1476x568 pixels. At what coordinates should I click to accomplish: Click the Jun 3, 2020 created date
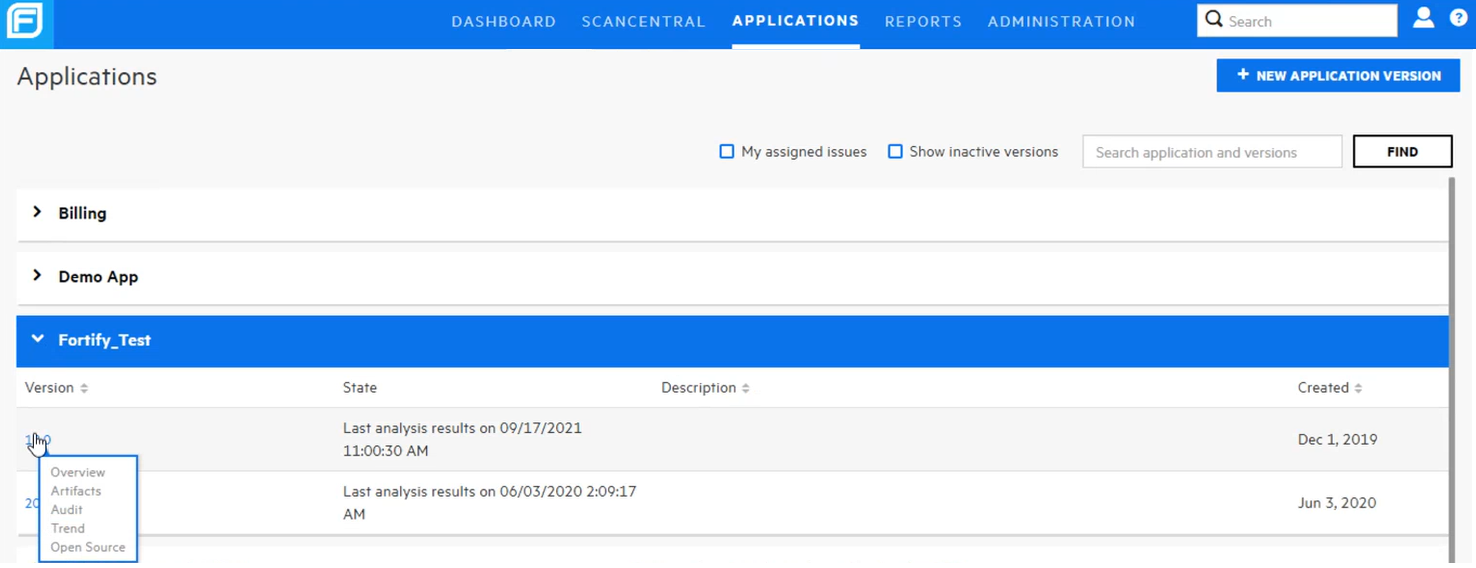1337,503
